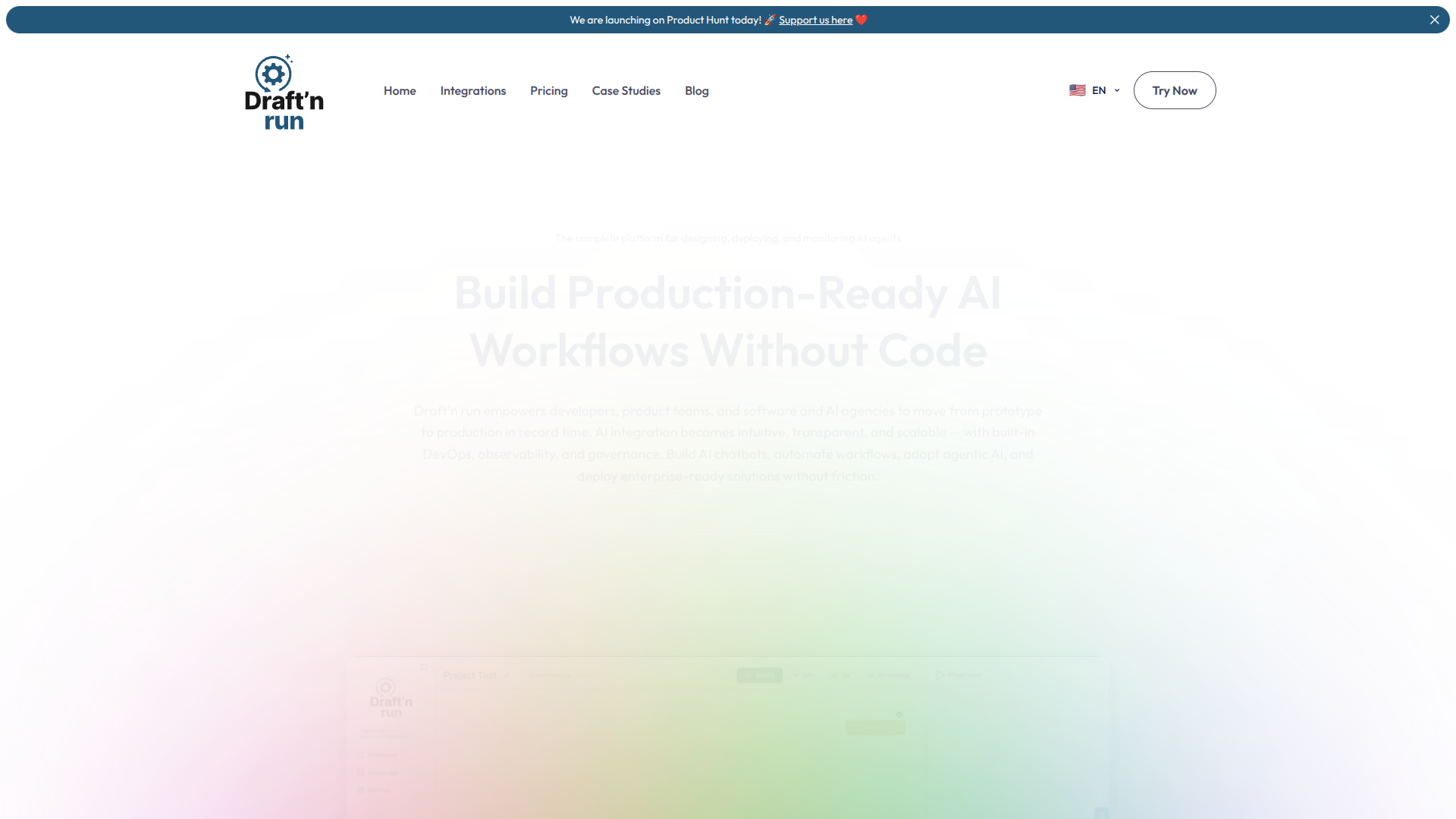Open the EN language selector
The width and height of the screenshot is (1456, 819).
tap(1098, 90)
